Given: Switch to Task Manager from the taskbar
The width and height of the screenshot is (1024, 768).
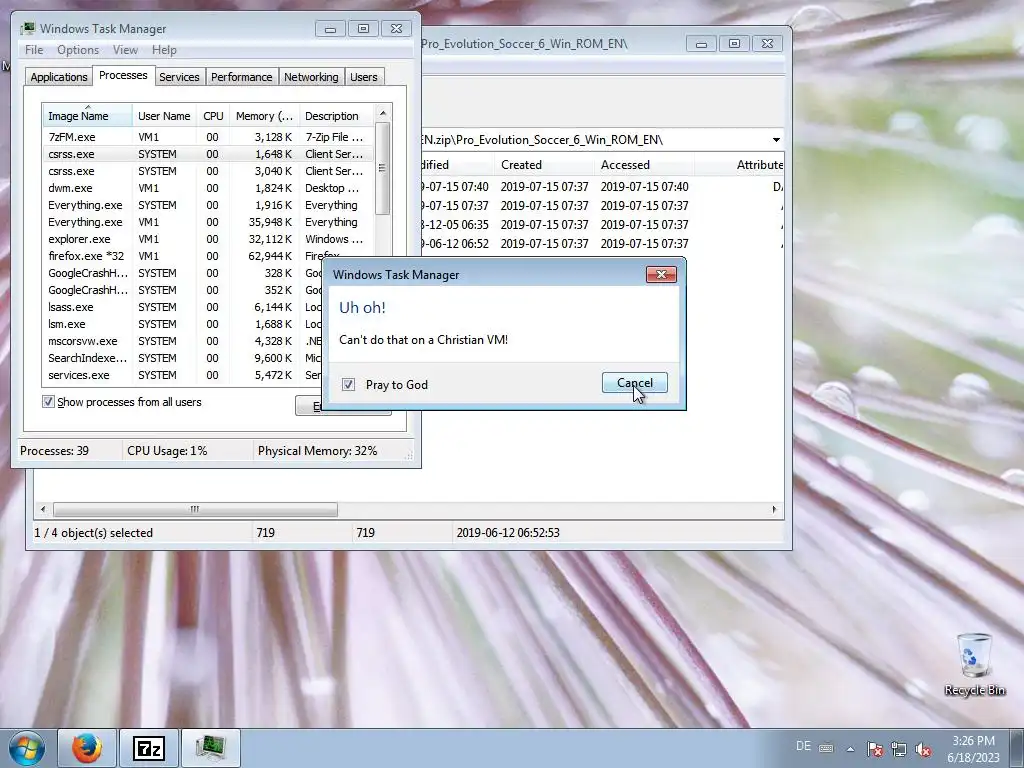Looking at the screenshot, I should pos(210,748).
